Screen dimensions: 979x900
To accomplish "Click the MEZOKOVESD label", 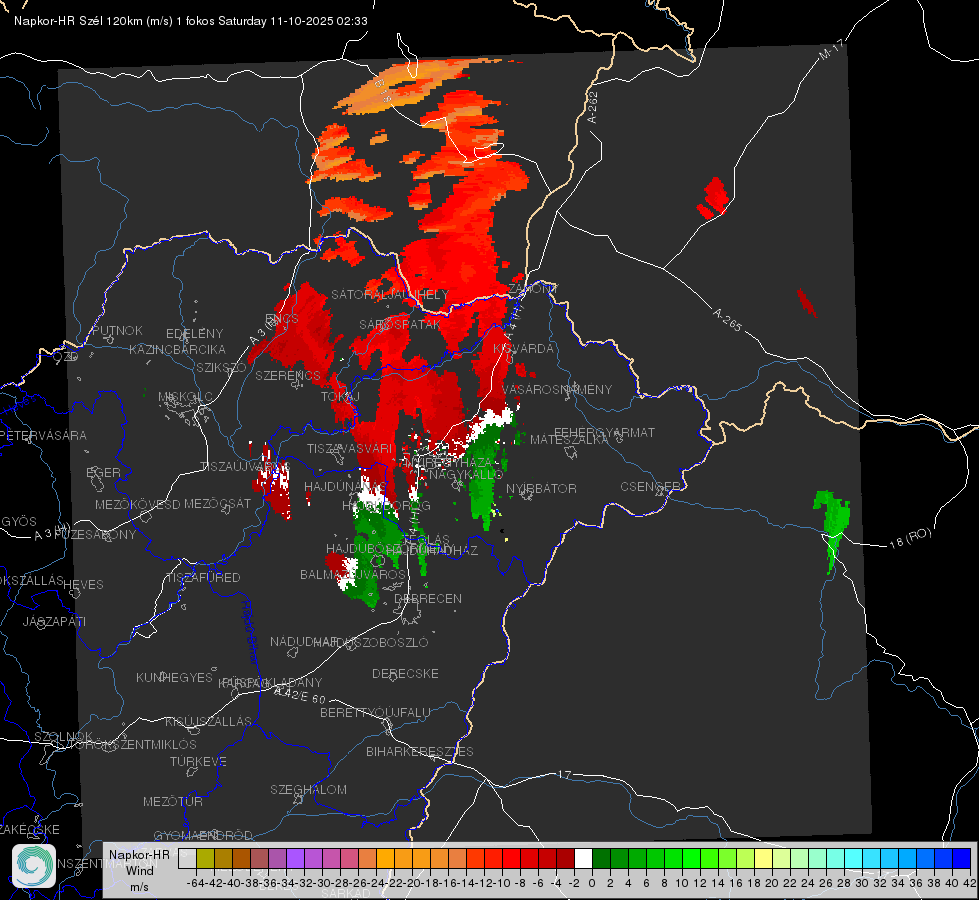I will [x=137, y=505].
